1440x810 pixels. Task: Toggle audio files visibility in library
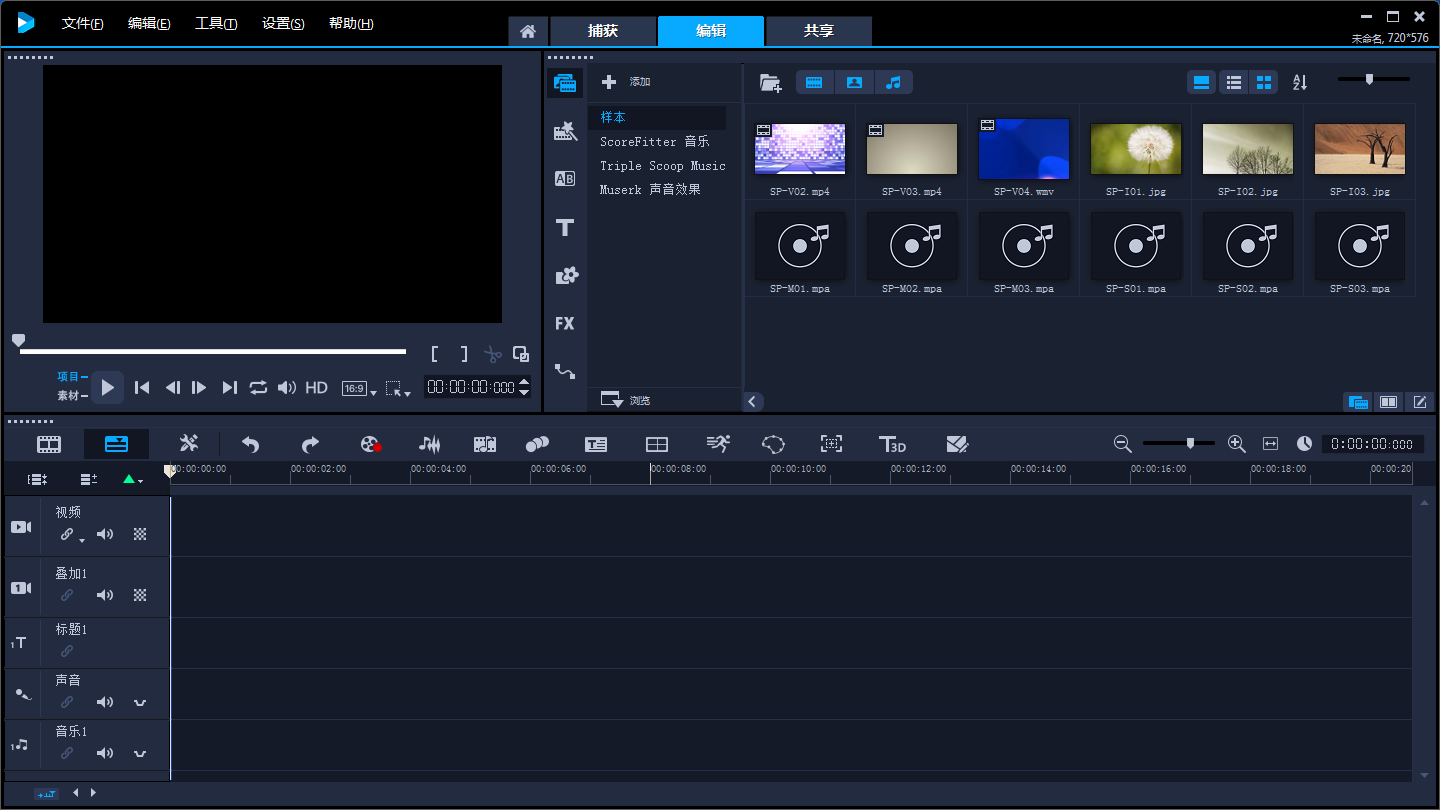point(894,82)
